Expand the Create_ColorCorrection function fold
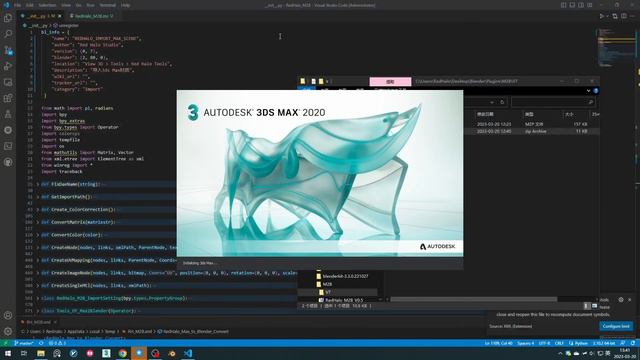The width and height of the screenshot is (640, 360). click(38, 209)
